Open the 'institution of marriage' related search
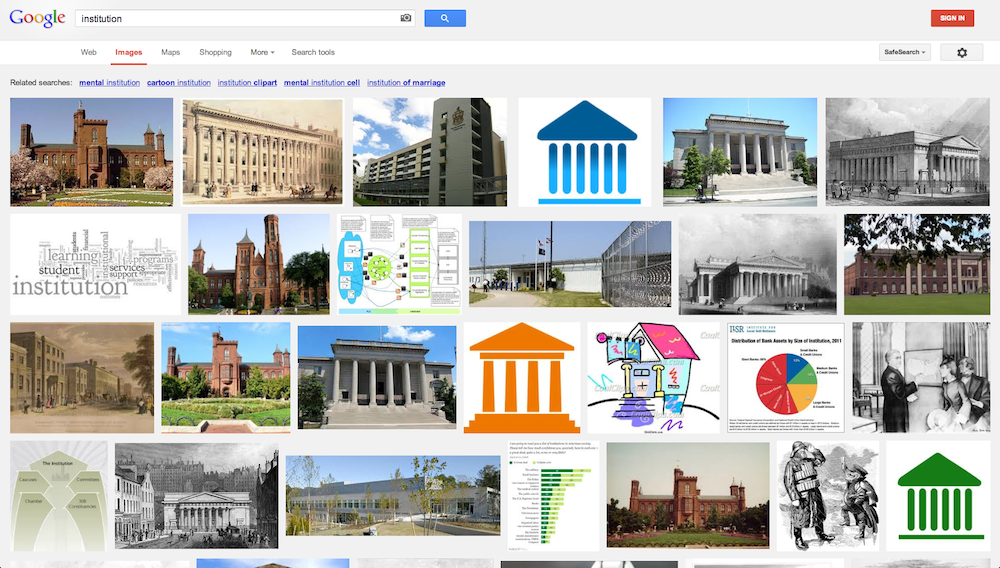The image size is (1000, 568). coord(406,82)
